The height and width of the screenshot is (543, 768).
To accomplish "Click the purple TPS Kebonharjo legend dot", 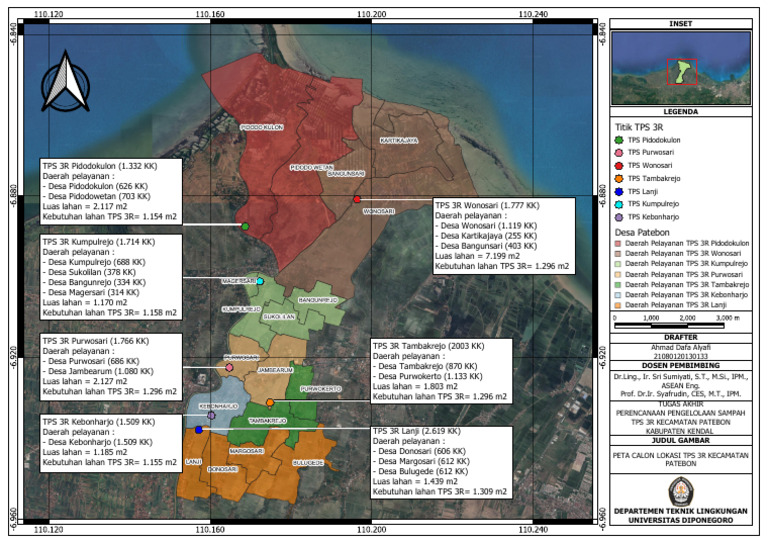I will tap(619, 217).
